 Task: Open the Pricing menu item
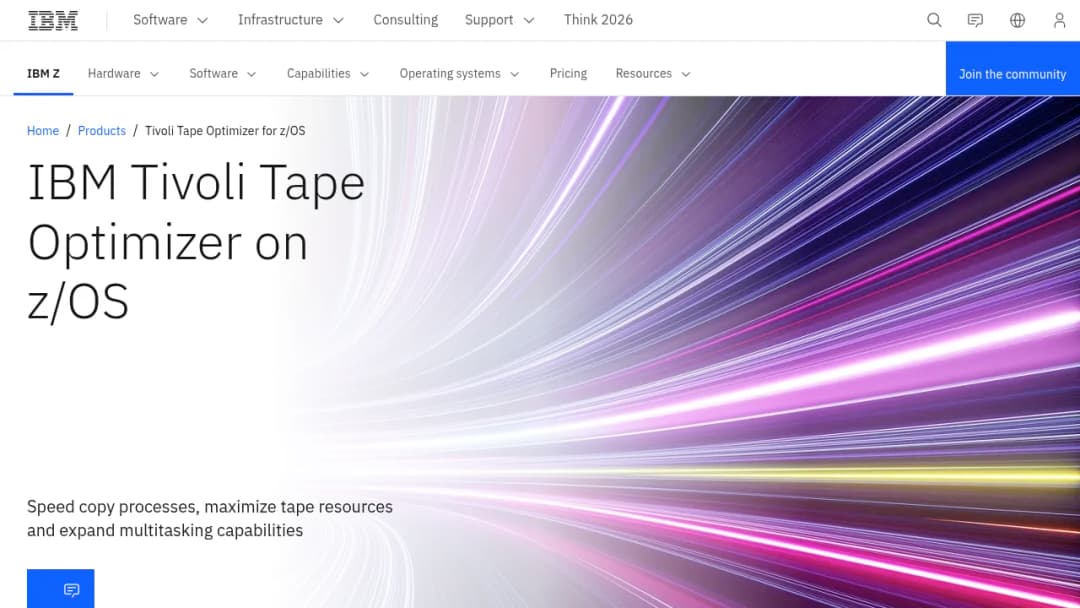[x=568, y=74]
